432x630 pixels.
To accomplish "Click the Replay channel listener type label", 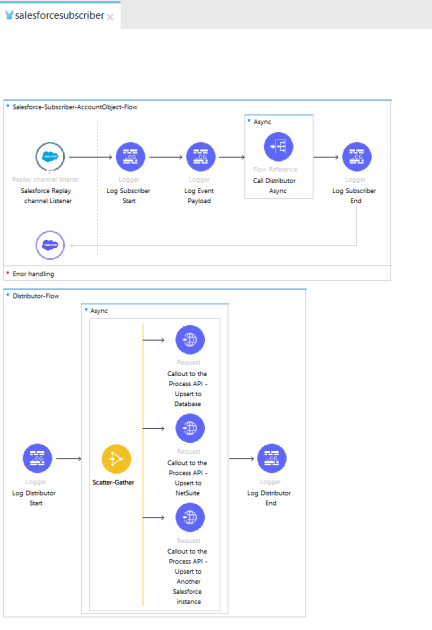I will point(46,180).
